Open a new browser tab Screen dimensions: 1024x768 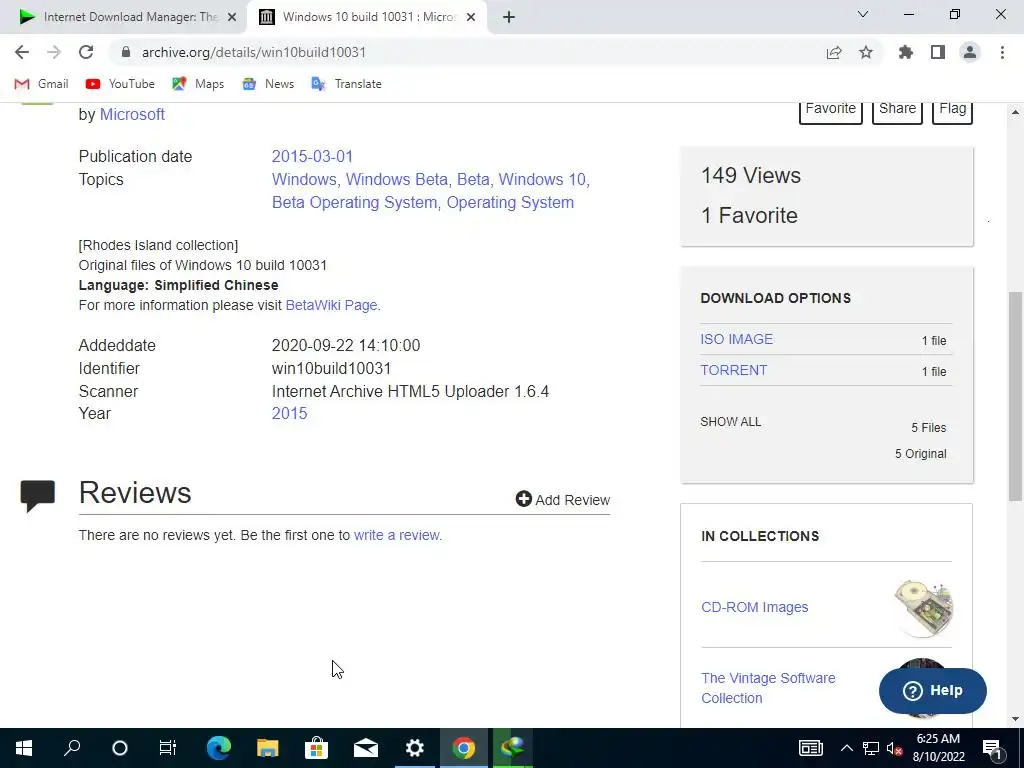click(509, 18)
